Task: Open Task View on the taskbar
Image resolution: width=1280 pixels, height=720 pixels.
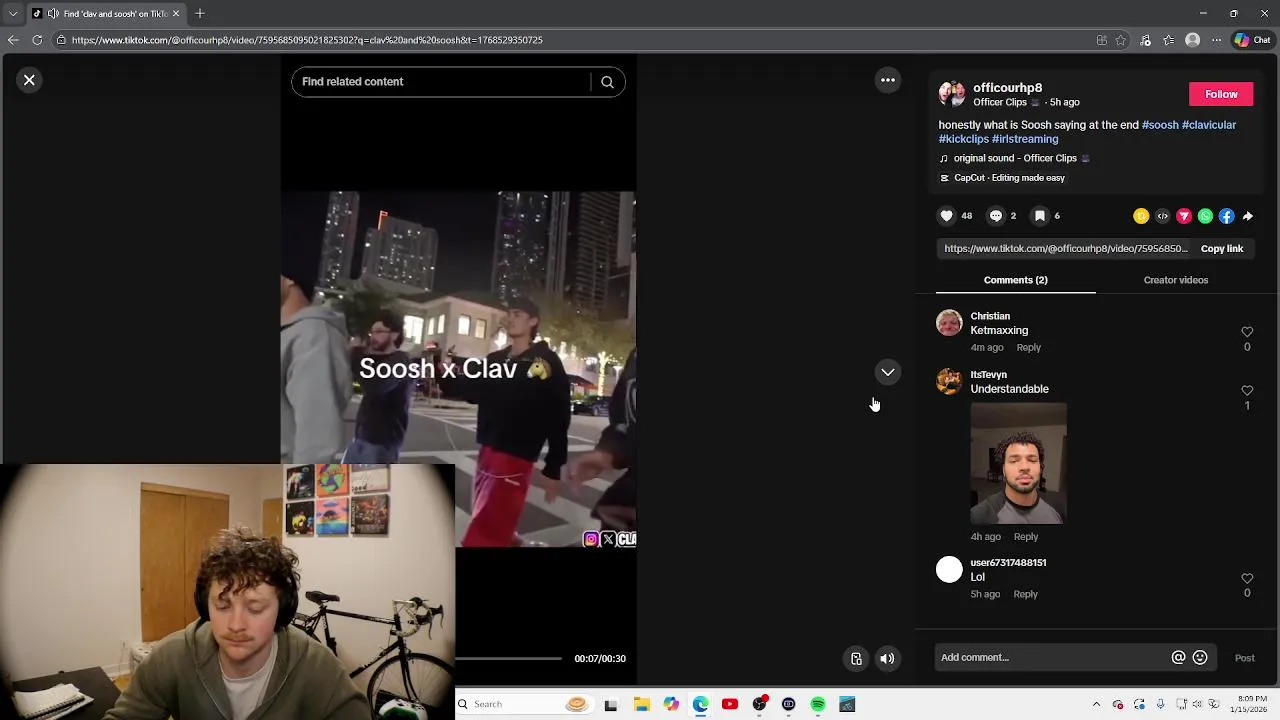Action: pyautogui.click(x=611, y=705)
